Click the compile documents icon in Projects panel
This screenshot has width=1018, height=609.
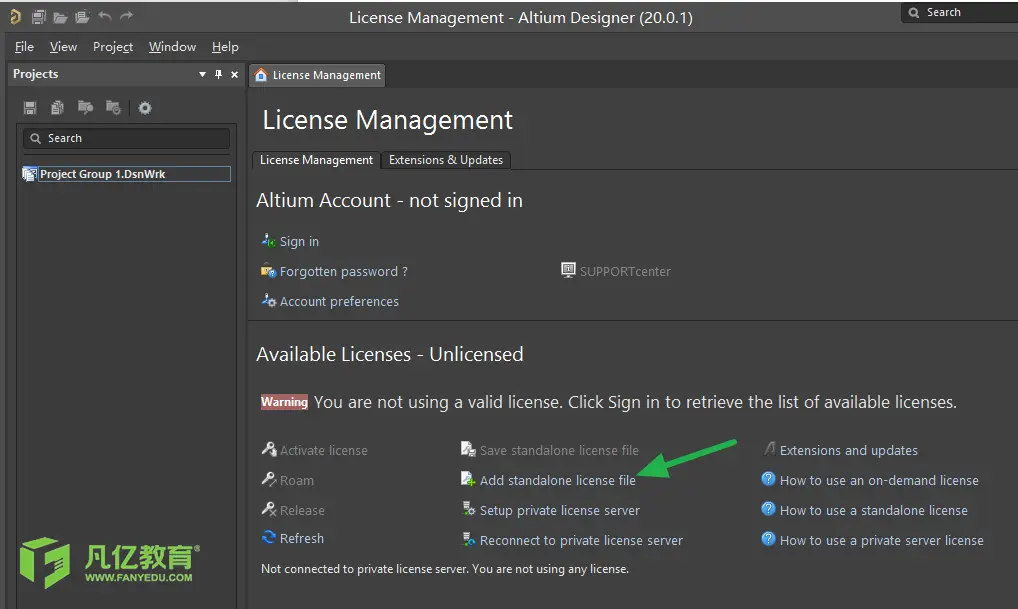pyautogui.click(x=57, y=108)
